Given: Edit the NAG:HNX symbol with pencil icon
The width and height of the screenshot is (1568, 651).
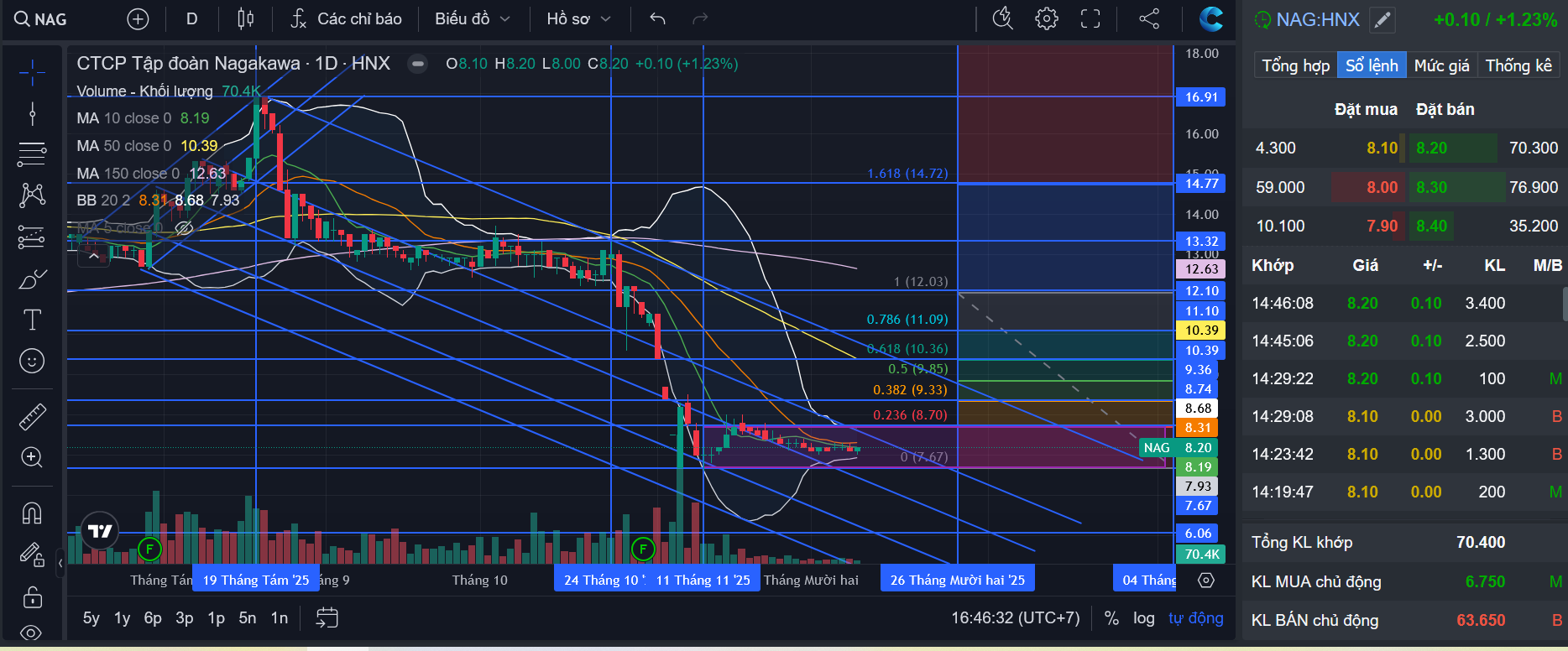Looking at the screenshot, I should point(1382,20).
